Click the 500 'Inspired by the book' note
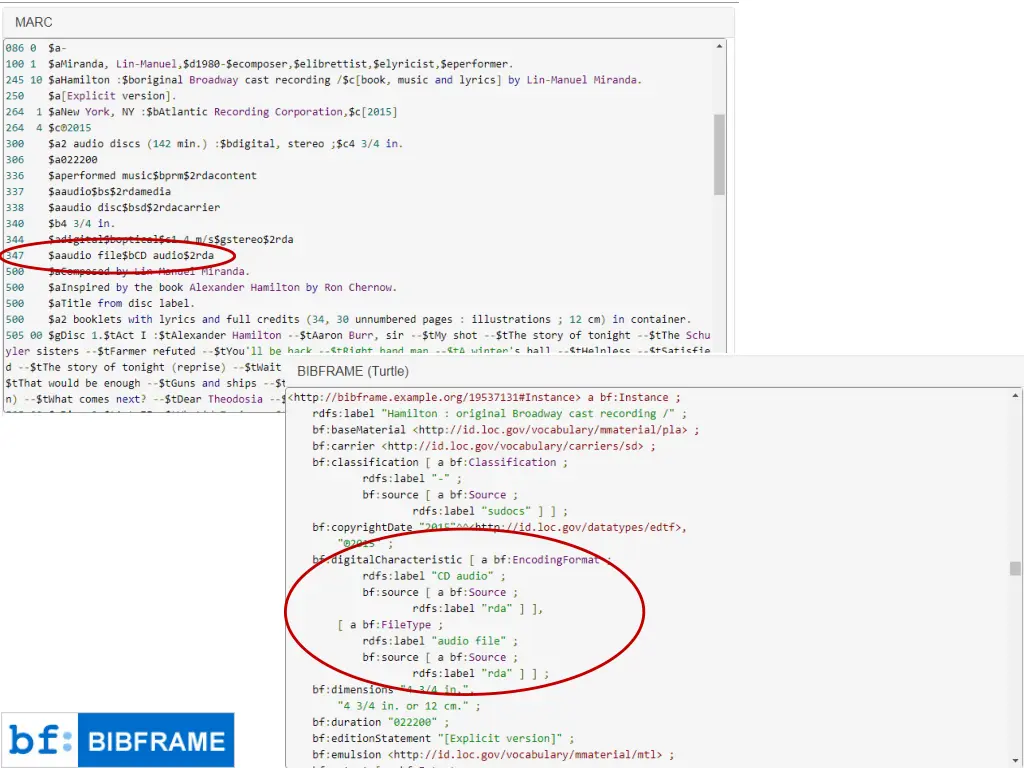Screen dimensions: 1024x768 point(201,287)
